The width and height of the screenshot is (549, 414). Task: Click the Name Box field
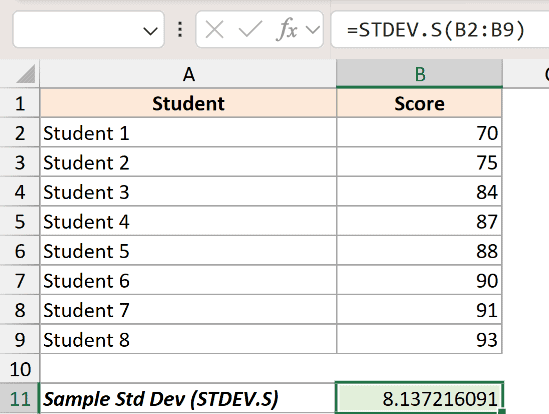(x=89, y=29)
